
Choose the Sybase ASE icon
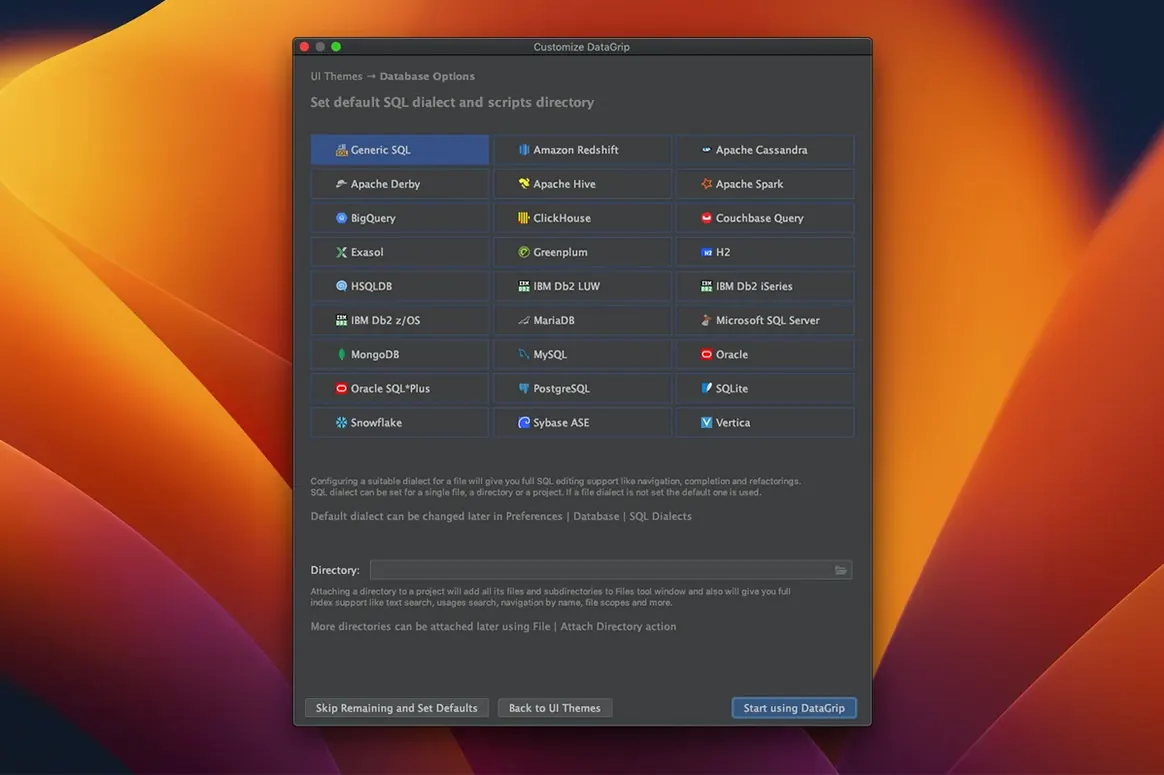(x=524, y=423)
